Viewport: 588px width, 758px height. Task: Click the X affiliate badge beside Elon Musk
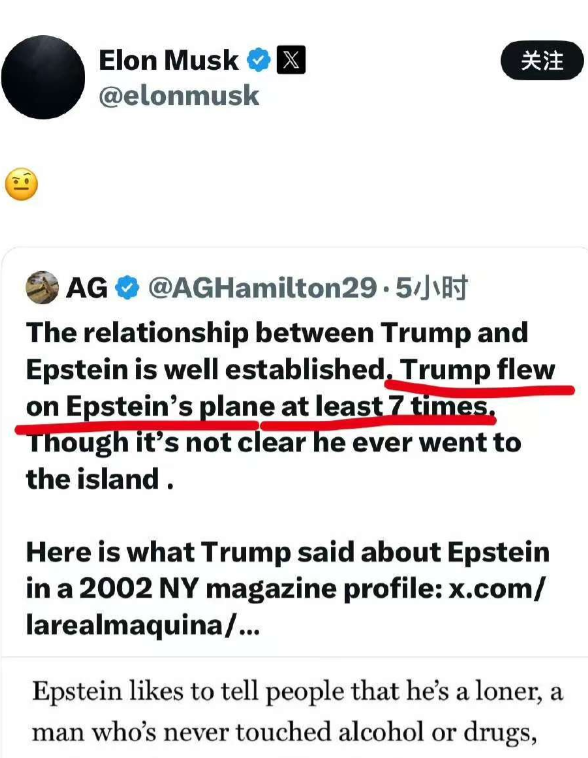tap(291, 60)
